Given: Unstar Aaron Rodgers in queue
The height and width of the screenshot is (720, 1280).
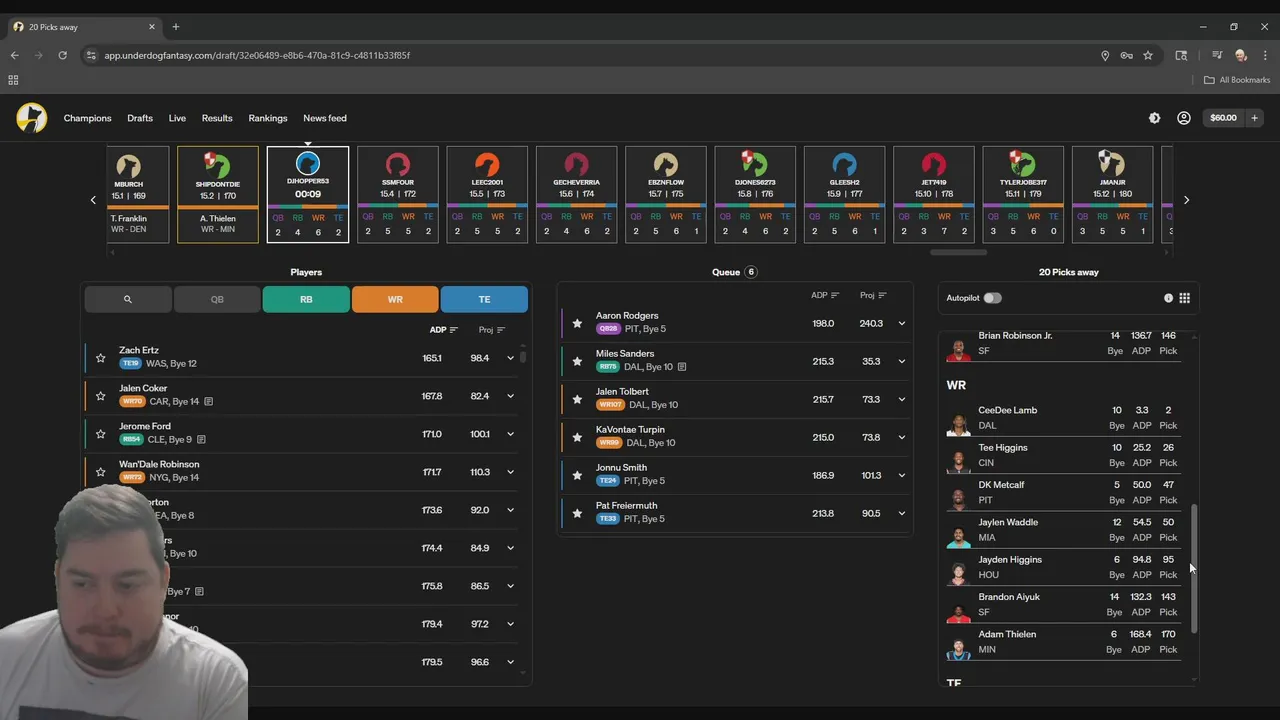Looking at the screenshot, I should click(x=577, y=323).
